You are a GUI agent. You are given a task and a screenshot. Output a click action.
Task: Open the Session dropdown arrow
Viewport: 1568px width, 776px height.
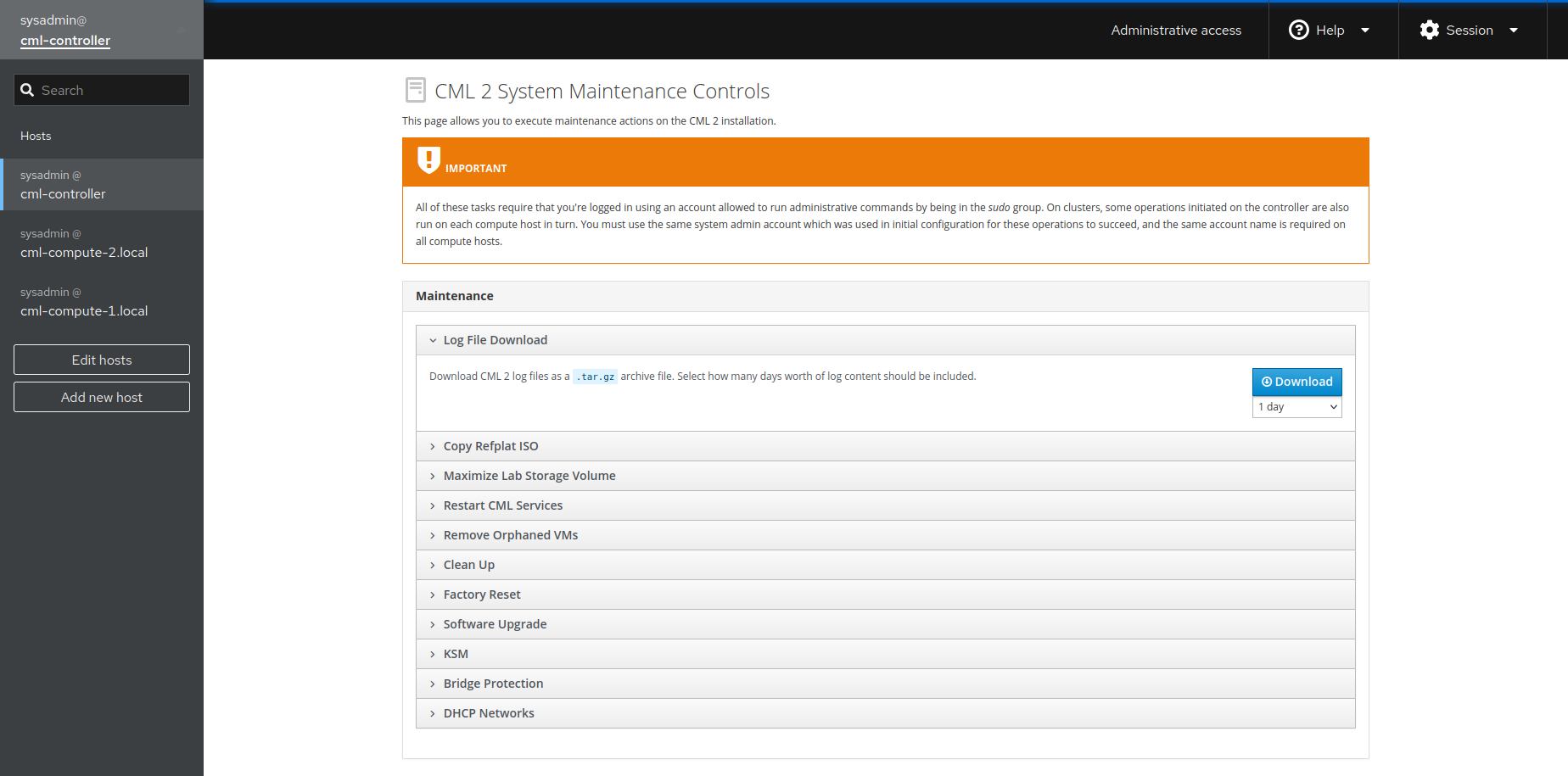1513,30
